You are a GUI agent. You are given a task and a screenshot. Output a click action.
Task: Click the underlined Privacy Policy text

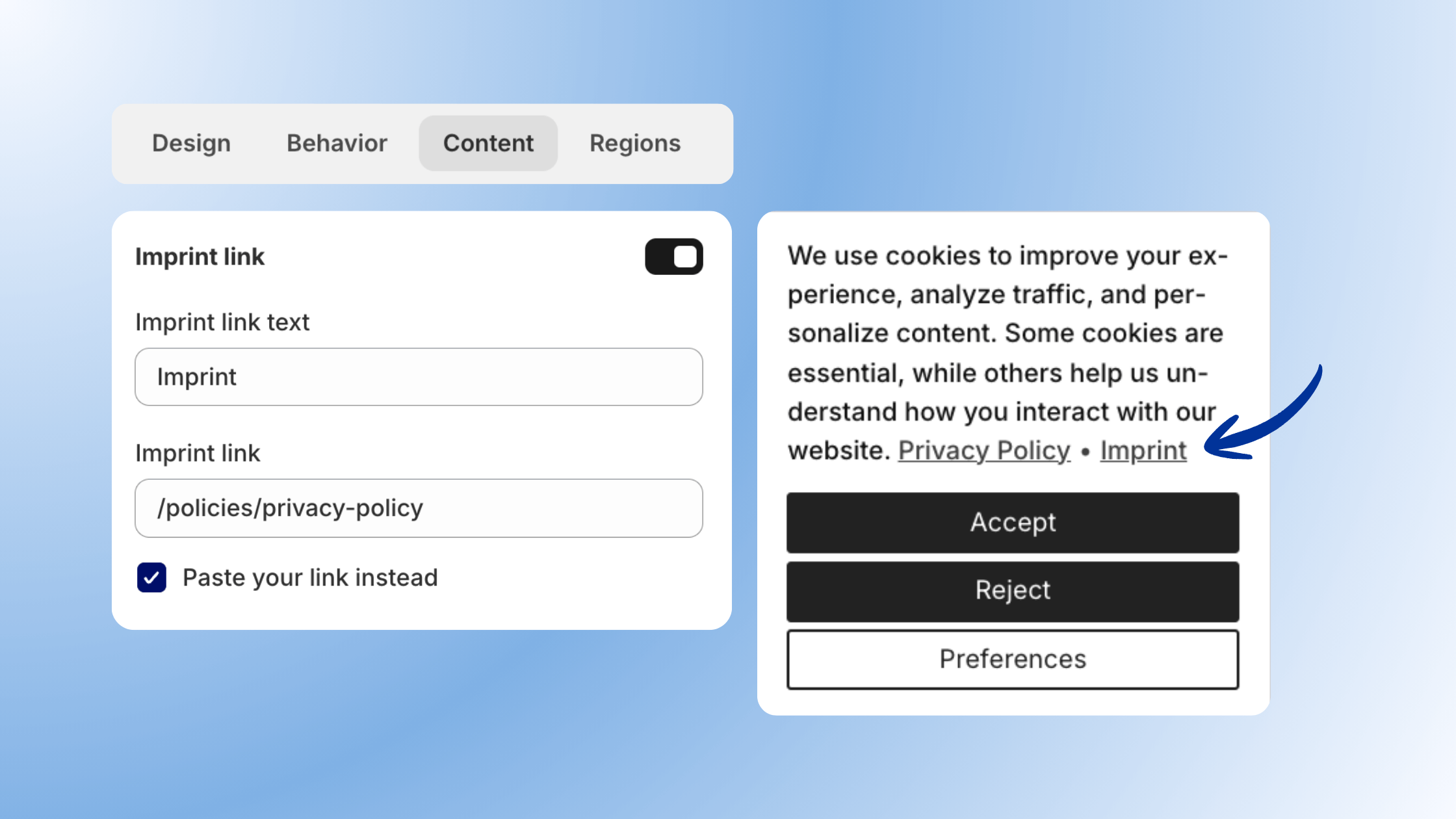(x=983, y=450)
